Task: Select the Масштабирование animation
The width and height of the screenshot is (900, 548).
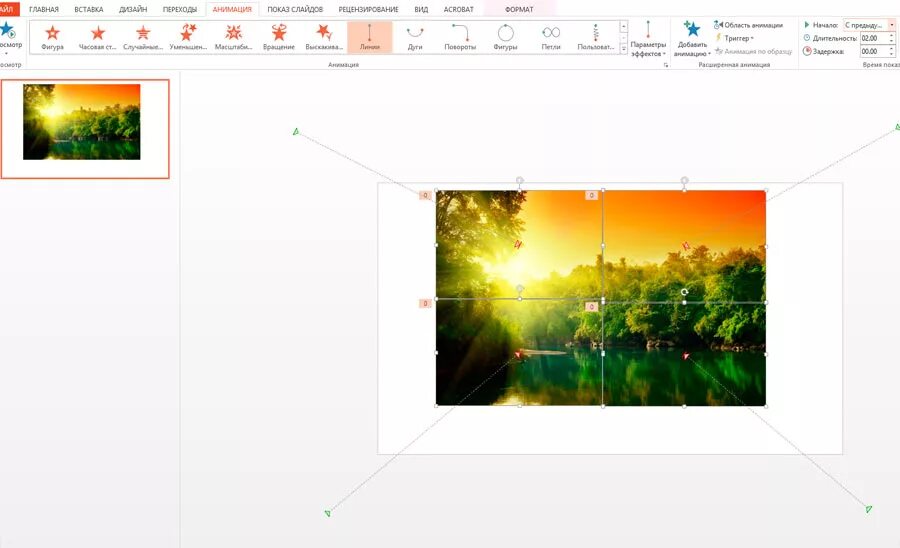Action: (234, 37)
